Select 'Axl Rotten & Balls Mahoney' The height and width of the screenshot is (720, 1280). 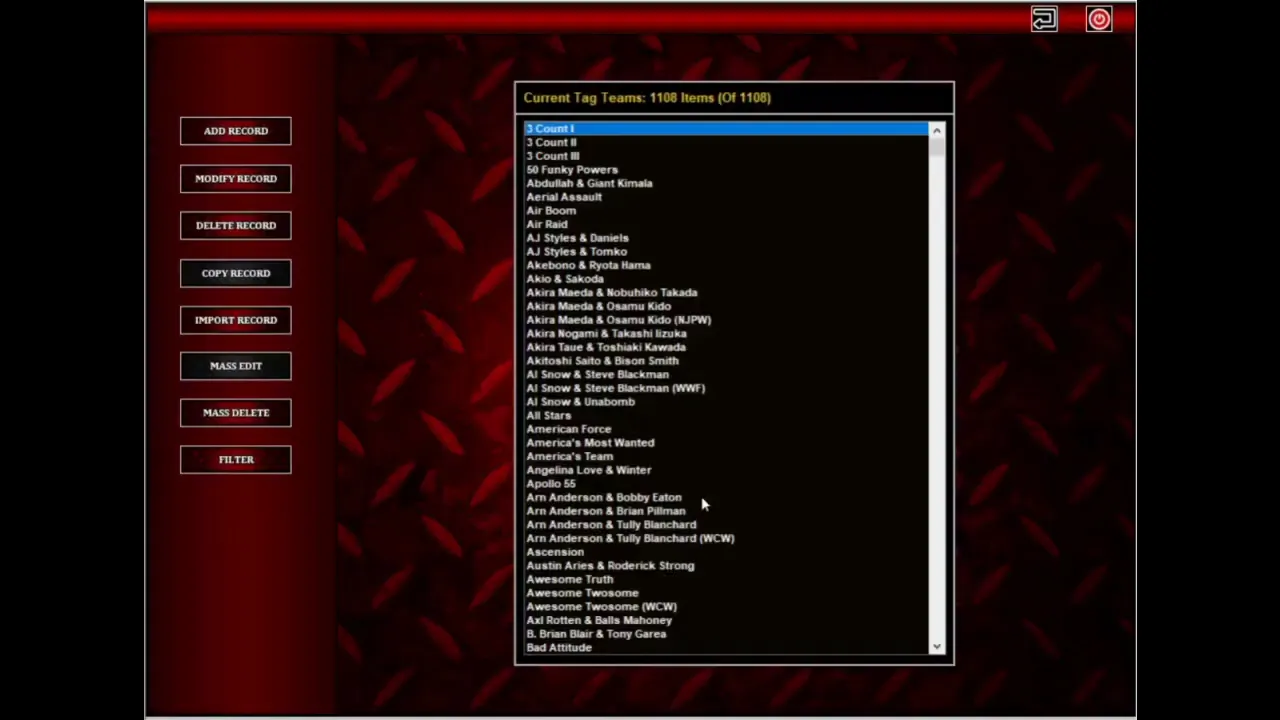click(727, 620)
